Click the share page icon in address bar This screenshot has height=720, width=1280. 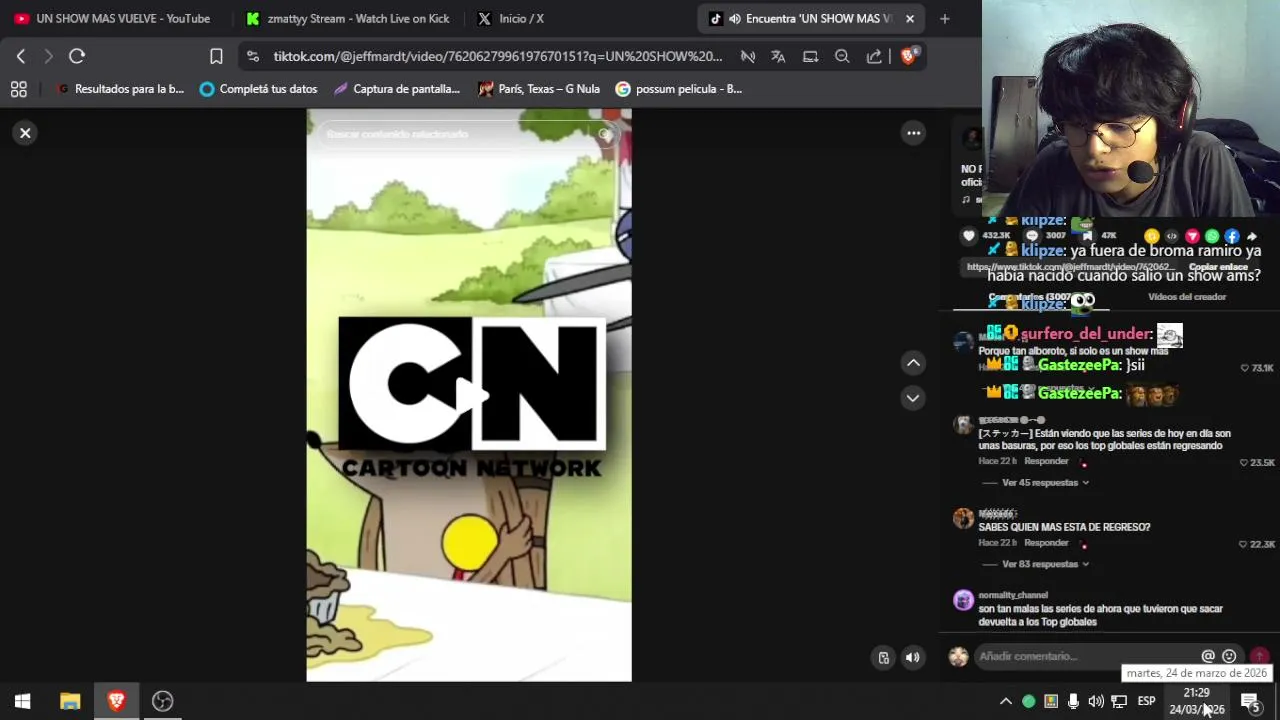[874, 56]
